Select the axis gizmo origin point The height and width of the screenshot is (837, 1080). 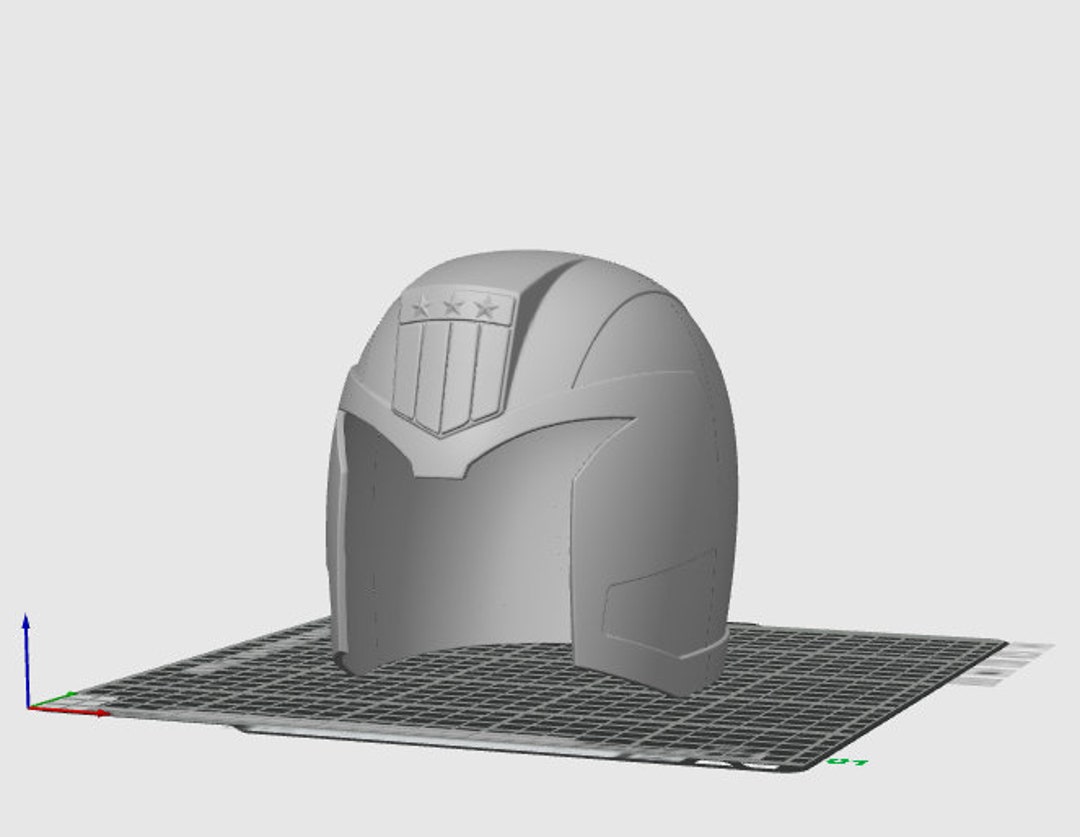tap(27, 707)
